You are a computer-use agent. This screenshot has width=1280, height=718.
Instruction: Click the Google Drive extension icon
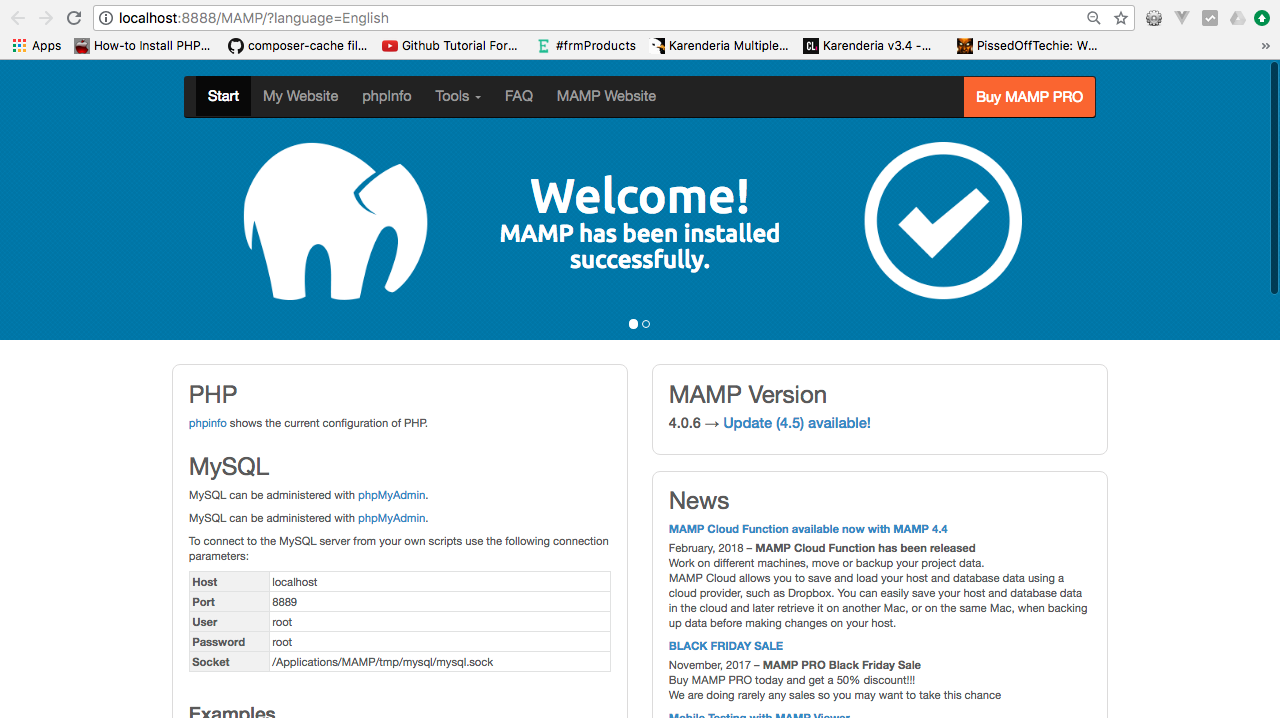click(1238, 18)
